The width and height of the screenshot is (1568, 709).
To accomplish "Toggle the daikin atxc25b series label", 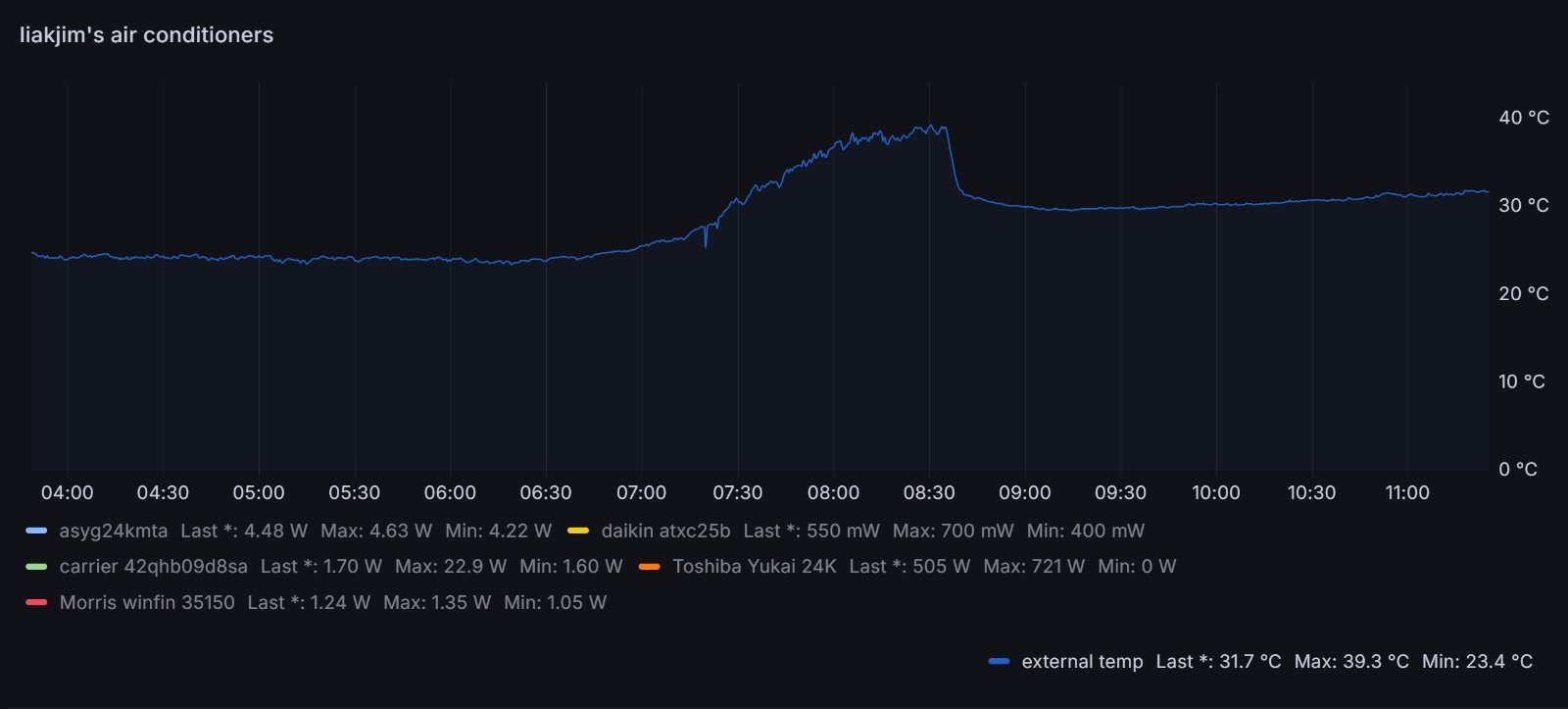I will (665, 531).
